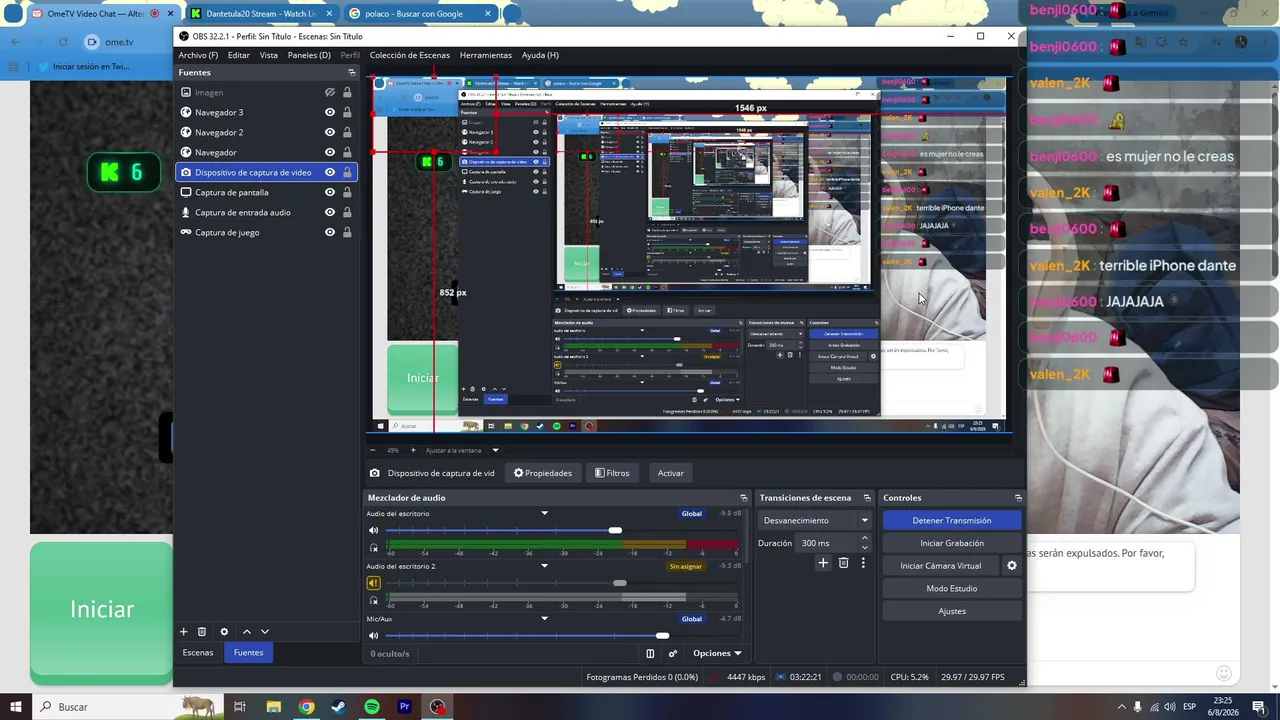Open transition properties three-dot menu
Viewport: 1280px width, 720px height.
[x=863, y=563]
